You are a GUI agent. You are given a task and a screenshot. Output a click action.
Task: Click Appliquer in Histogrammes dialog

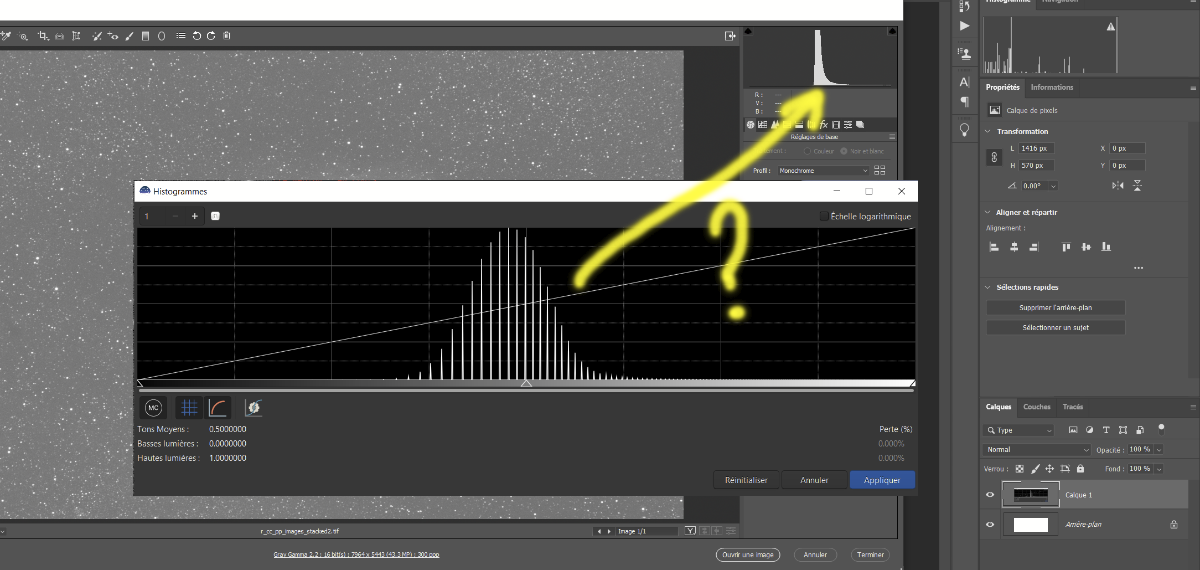[x=882, y=480]
